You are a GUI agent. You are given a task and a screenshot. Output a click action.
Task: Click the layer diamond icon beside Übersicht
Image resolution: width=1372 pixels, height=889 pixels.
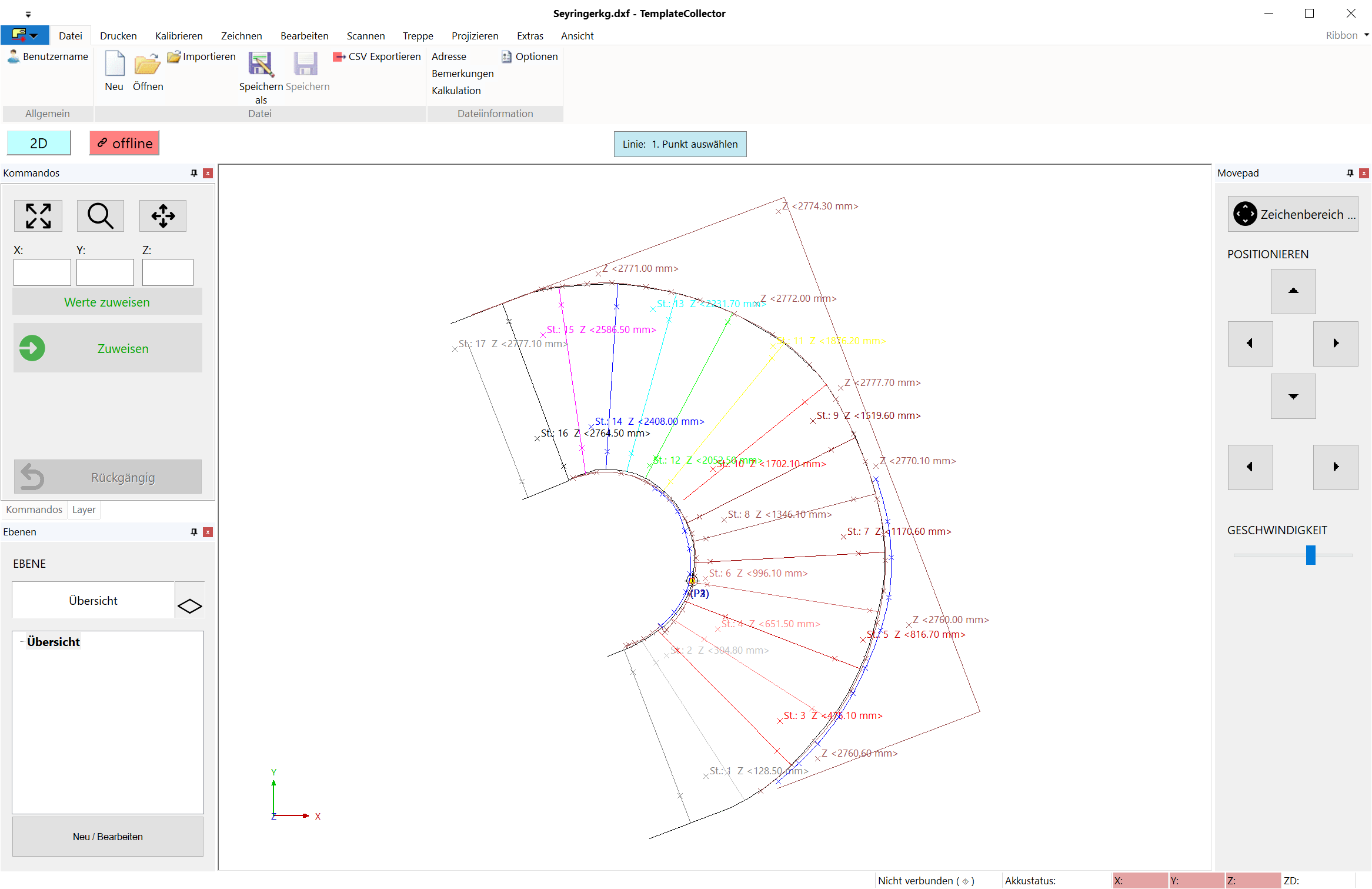point(189,606)
